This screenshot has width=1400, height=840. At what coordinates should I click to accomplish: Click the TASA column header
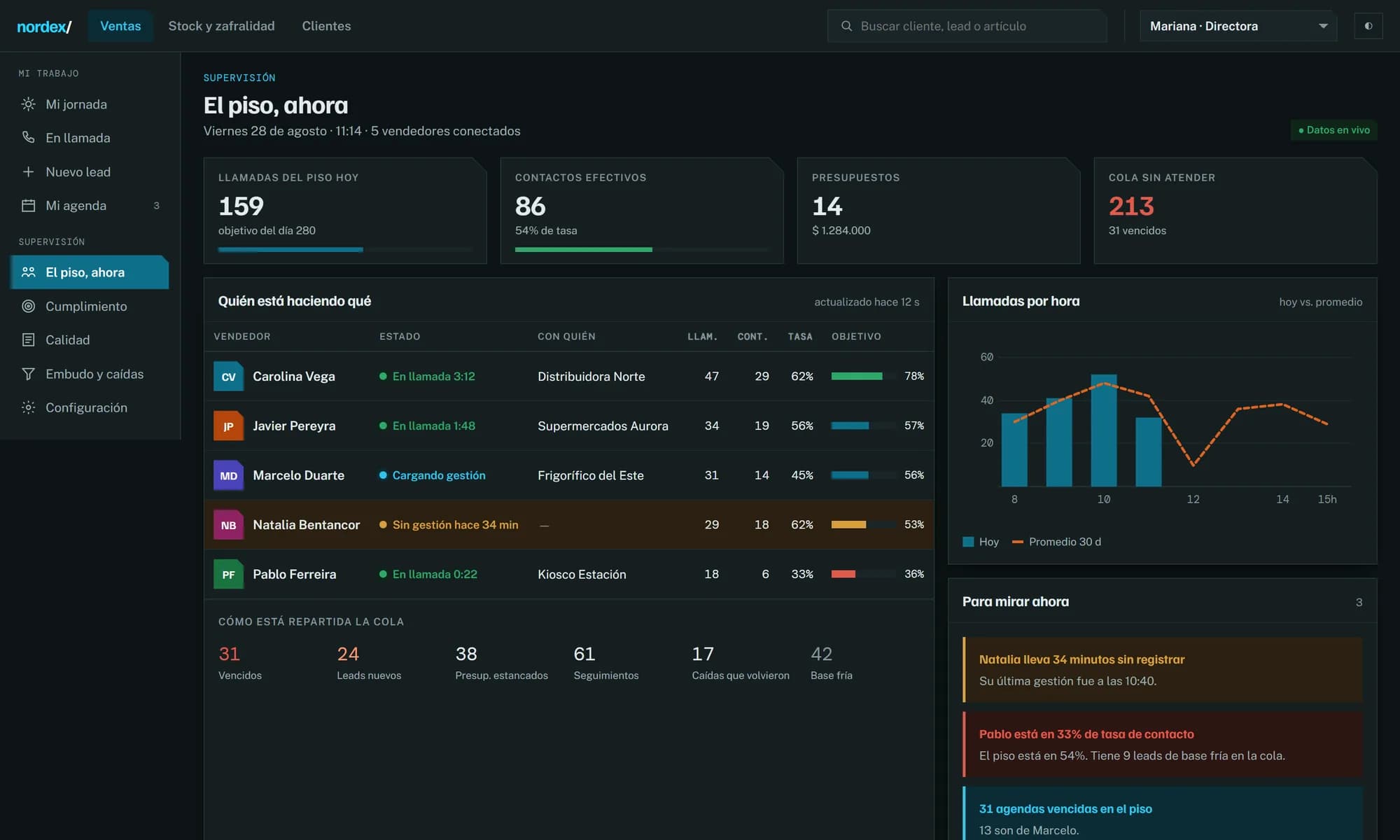coord(800,337)
